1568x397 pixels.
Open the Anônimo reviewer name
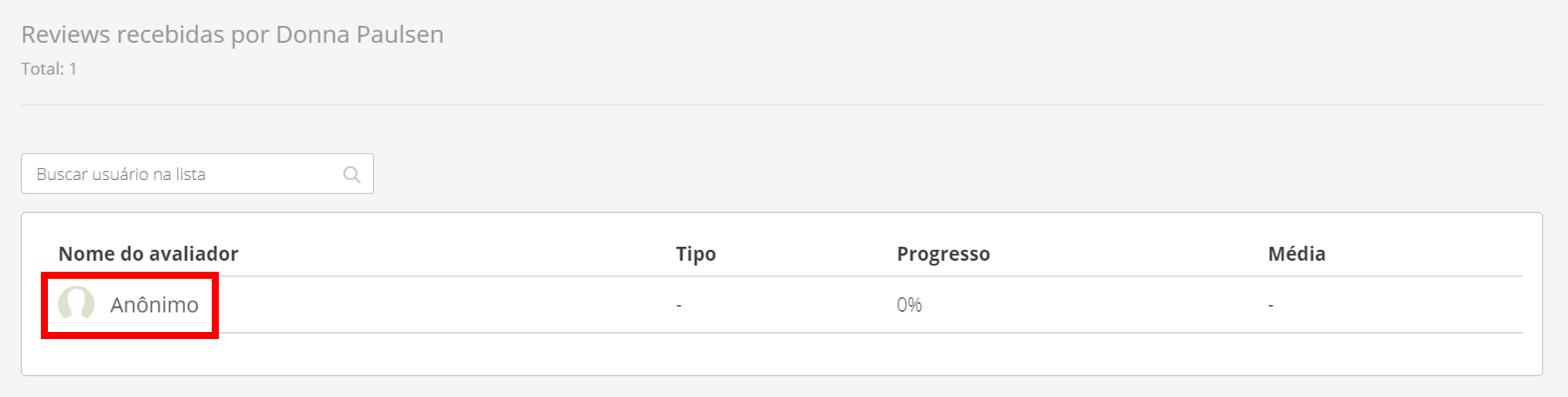[x=154, y=305]
